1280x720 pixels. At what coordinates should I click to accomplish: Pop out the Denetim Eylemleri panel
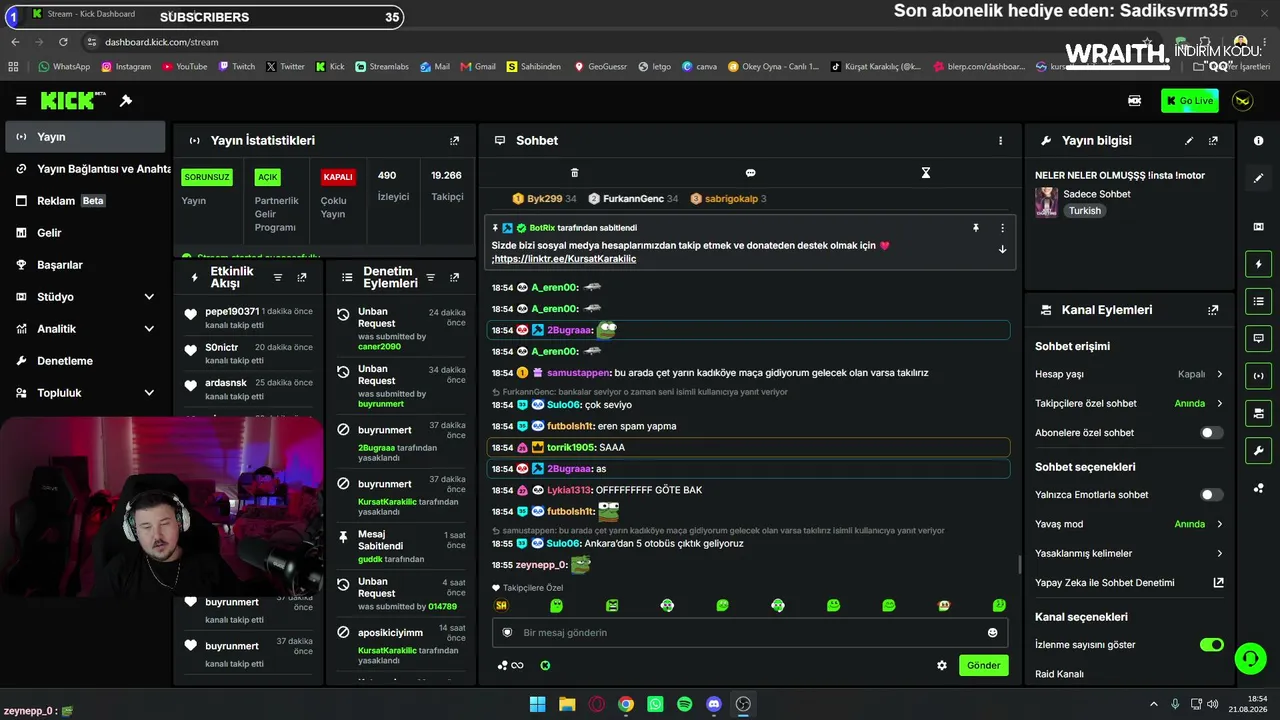(455, 278)
